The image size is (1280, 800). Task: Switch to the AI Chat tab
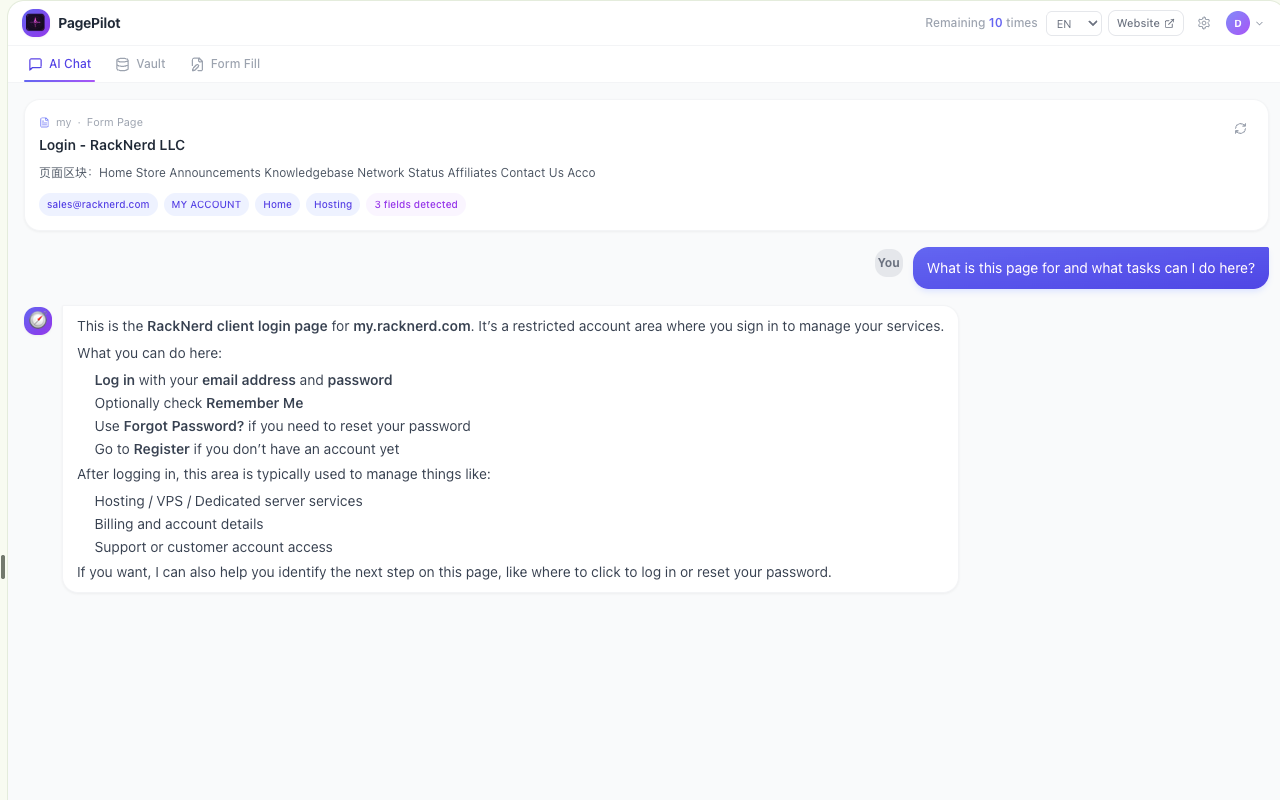pos(60,64)
